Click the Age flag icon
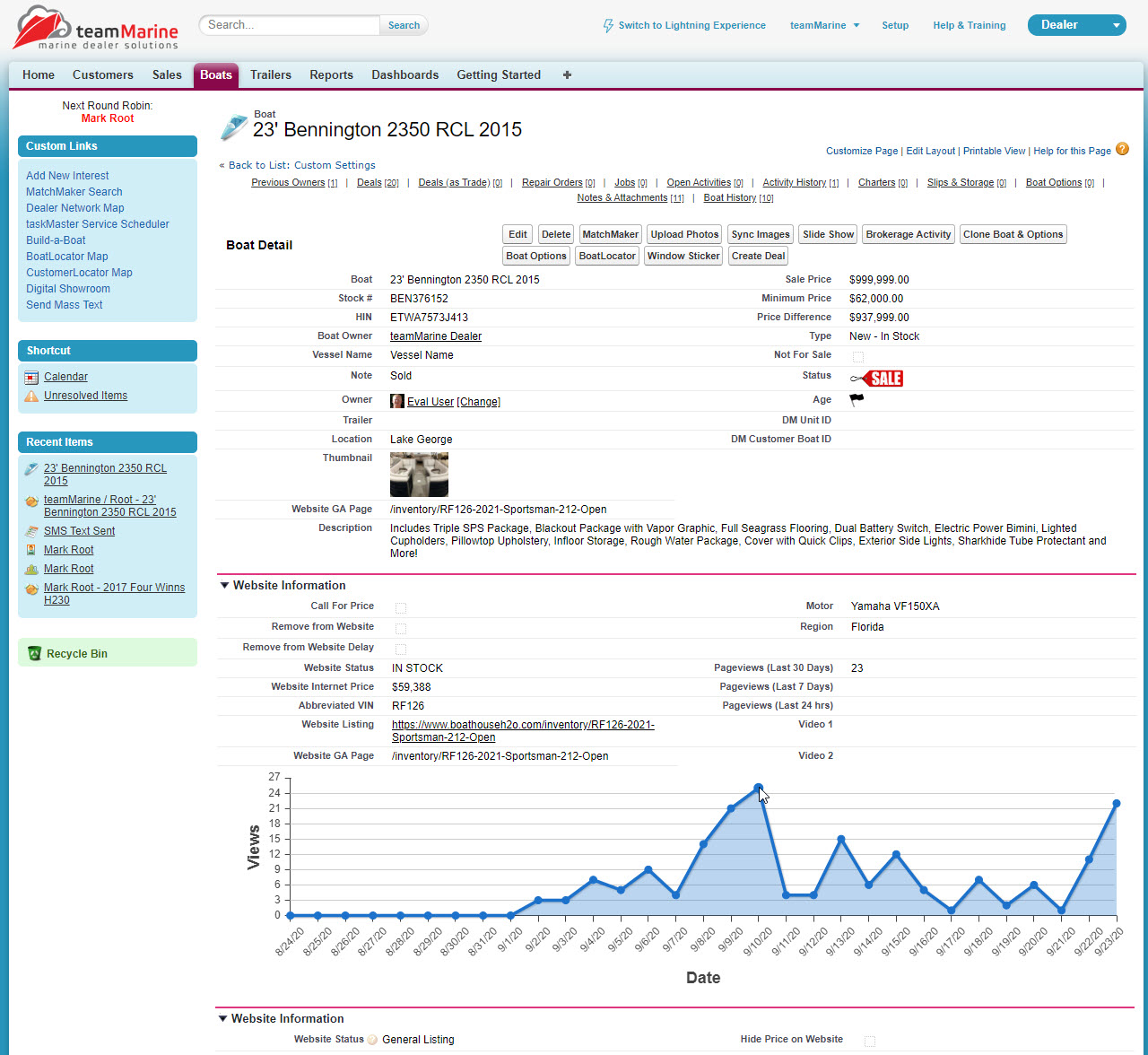Viewport: 1148px width, 1055px height. pos(857,399)
